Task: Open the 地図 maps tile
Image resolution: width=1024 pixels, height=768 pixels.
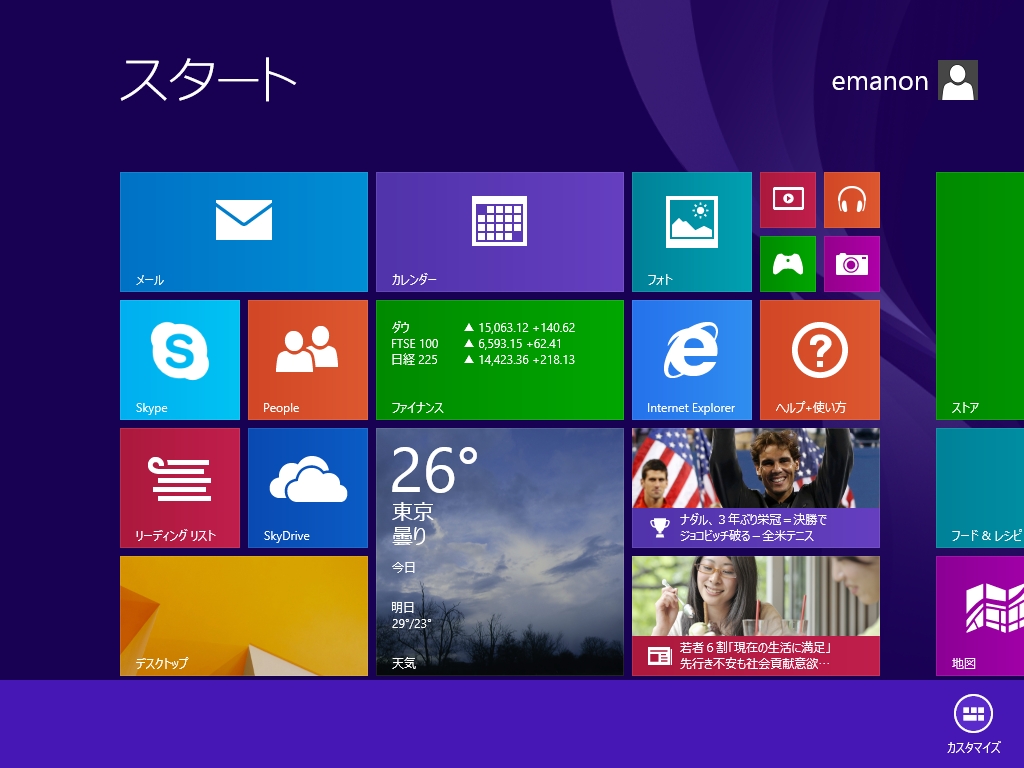Action: pyautogui.click(x=980, y=616)
